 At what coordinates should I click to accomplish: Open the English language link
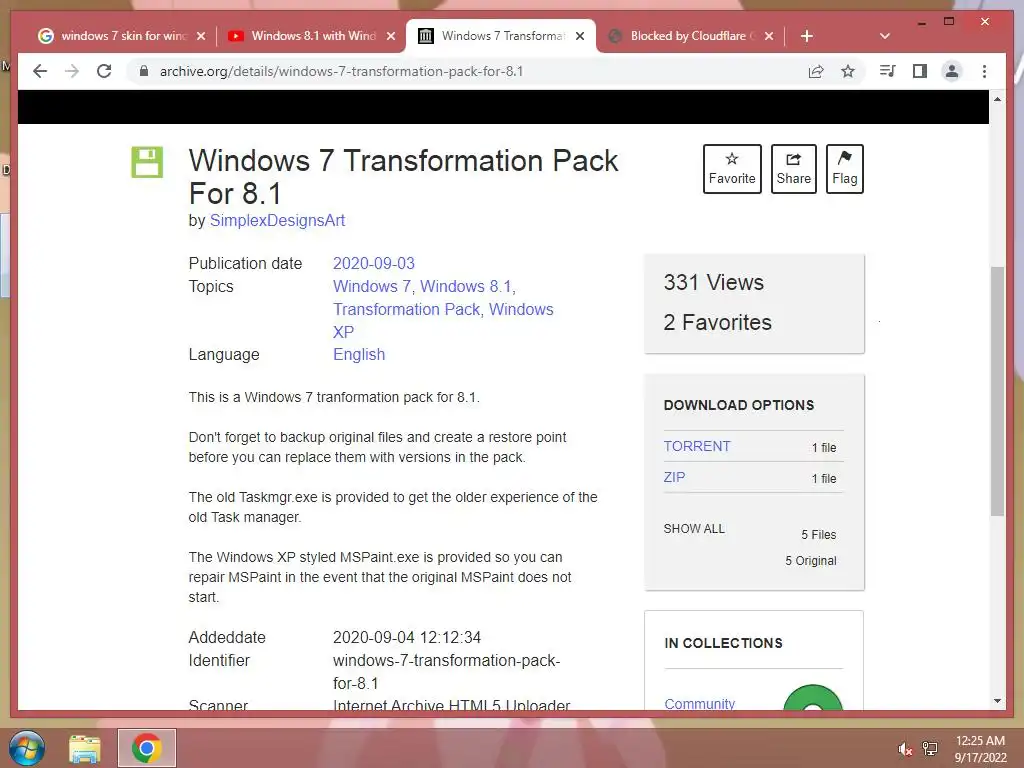pos(359,355)
